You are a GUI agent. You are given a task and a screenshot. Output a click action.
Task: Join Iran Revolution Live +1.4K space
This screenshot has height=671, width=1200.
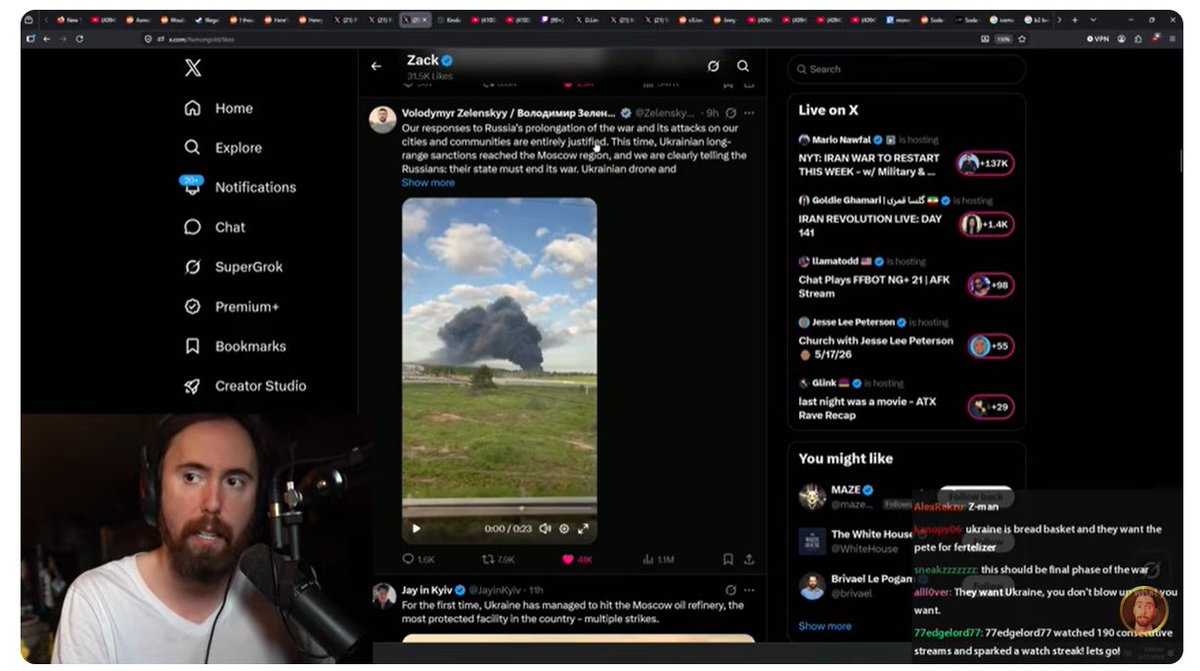tap(986, 224)
